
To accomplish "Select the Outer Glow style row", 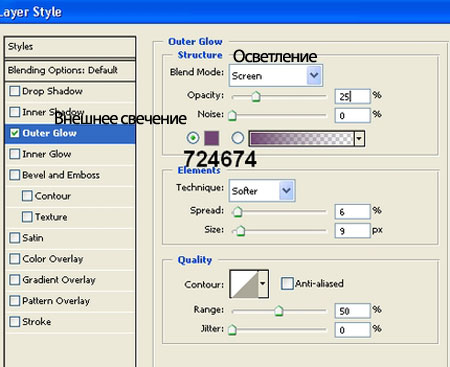I will pos(70,133).
